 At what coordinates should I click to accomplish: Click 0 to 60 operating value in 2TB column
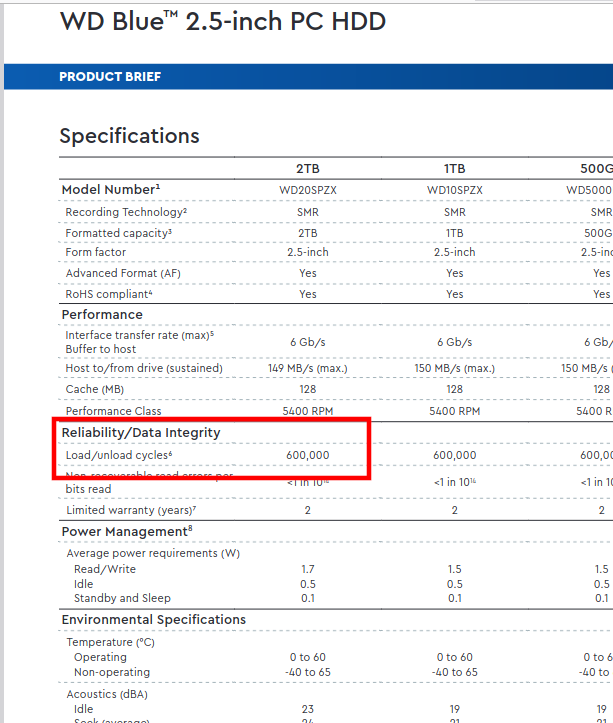click(x=308, y=657)
